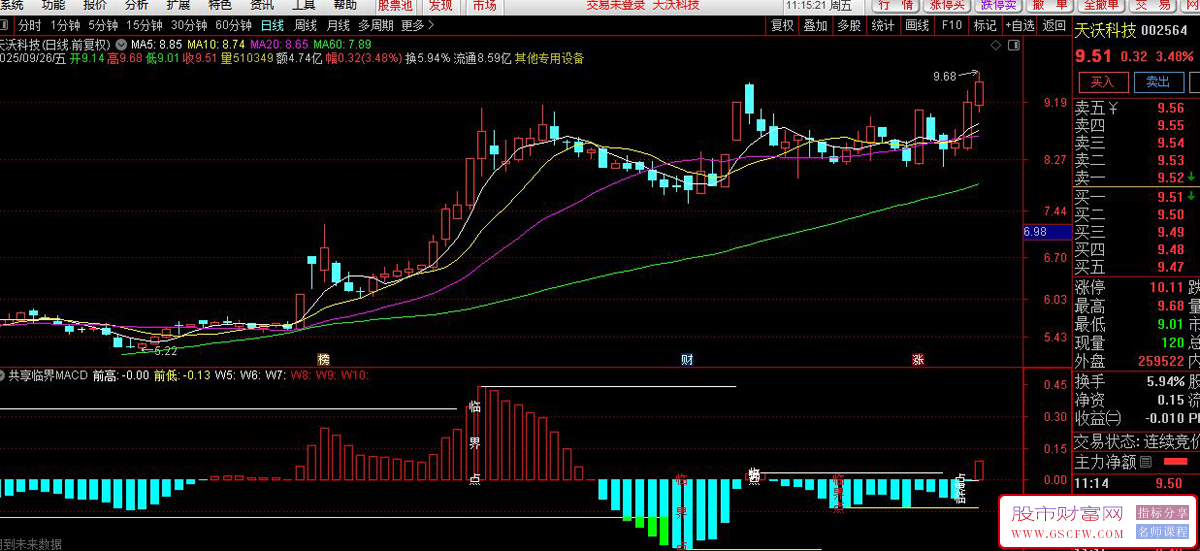
Task: Switch to the 5分钟 chart period
Action: point(102,26)
